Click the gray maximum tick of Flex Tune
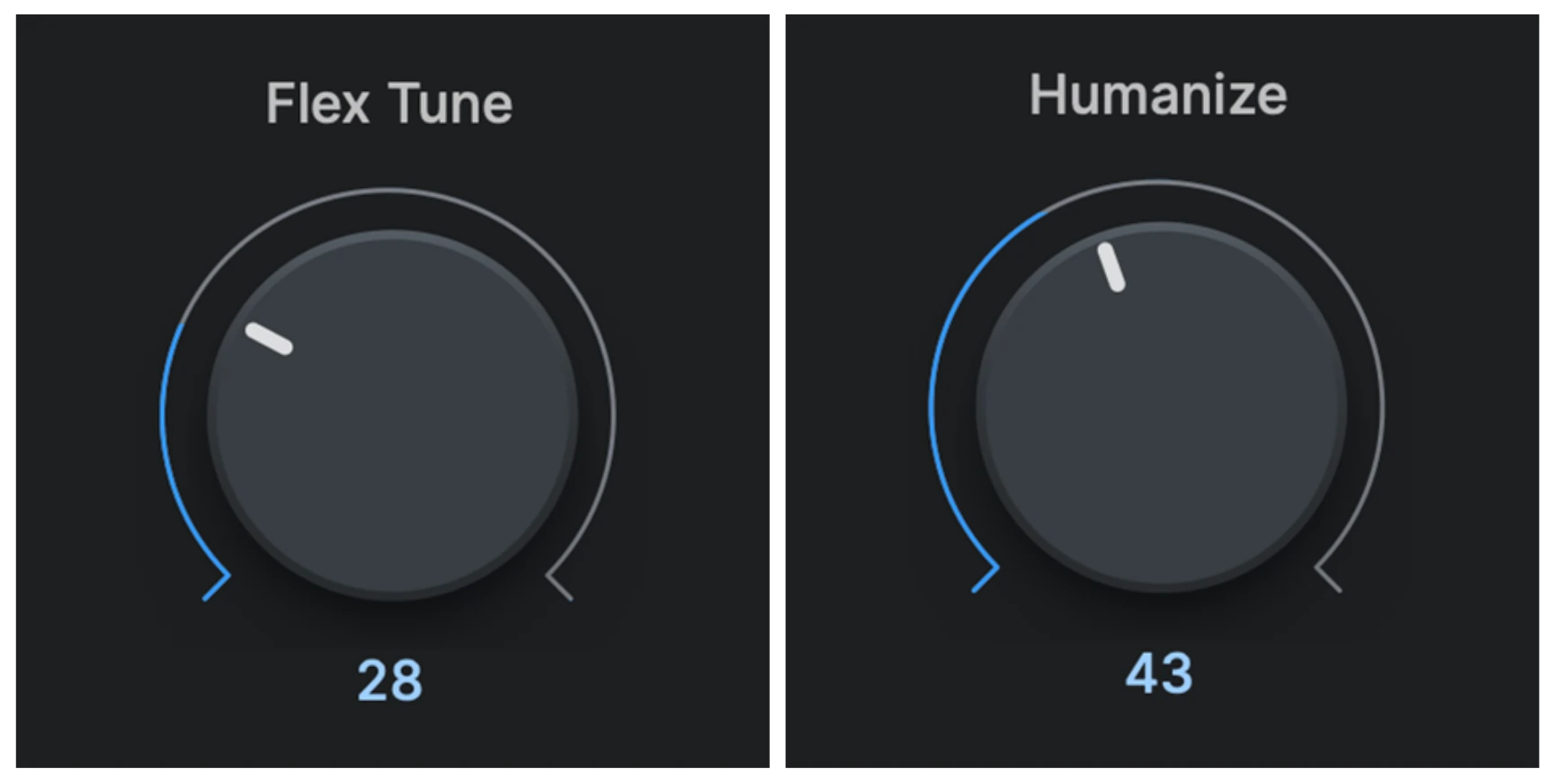1552x784 pixels. (559, 586)
